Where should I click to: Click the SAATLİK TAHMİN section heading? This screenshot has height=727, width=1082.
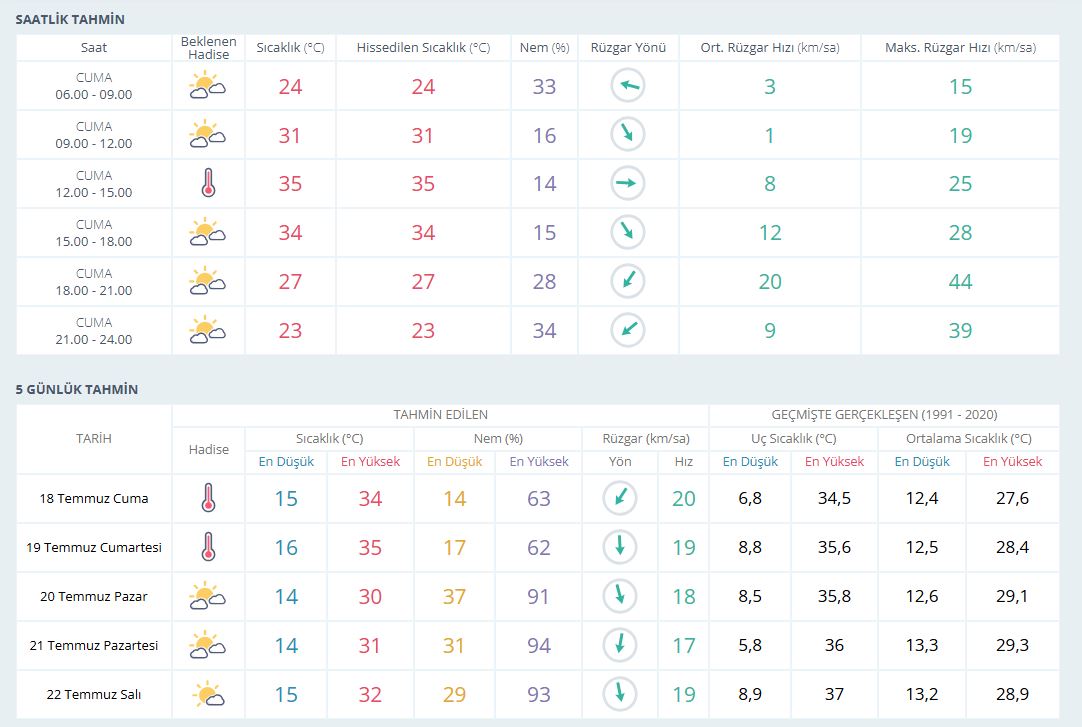70,19
